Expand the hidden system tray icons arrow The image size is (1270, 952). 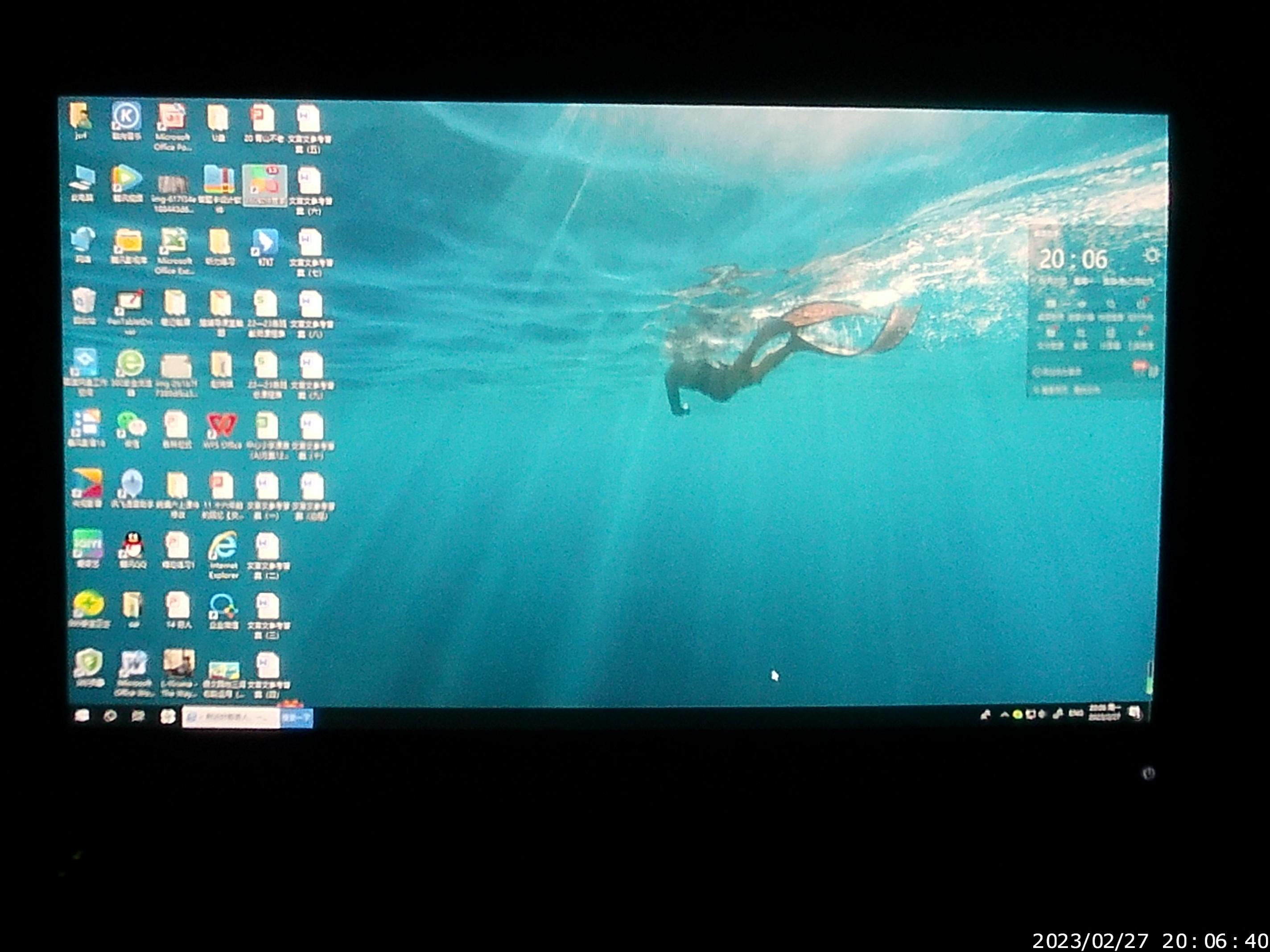(x=1004, y=714)
